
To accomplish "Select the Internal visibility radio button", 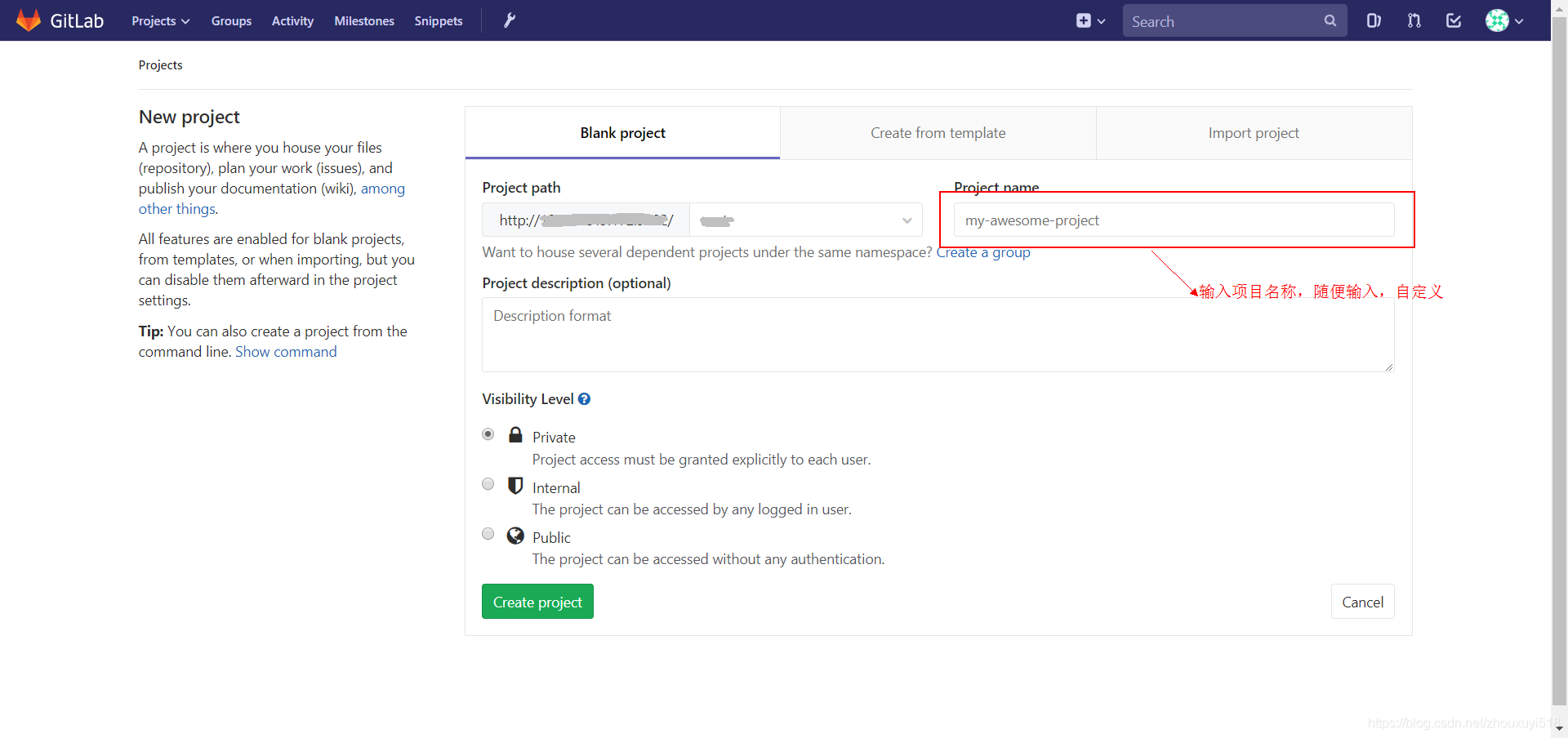I will pyautogui.click(x=488, y=484).
